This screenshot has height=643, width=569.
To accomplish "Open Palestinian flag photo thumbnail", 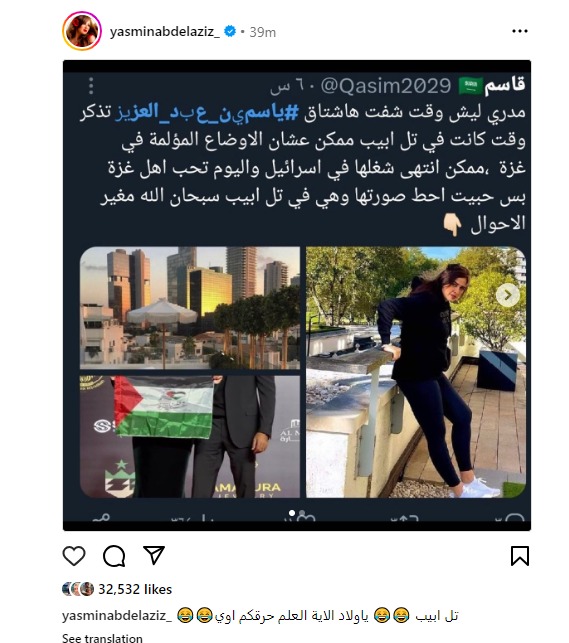I will tap(190, 437).
